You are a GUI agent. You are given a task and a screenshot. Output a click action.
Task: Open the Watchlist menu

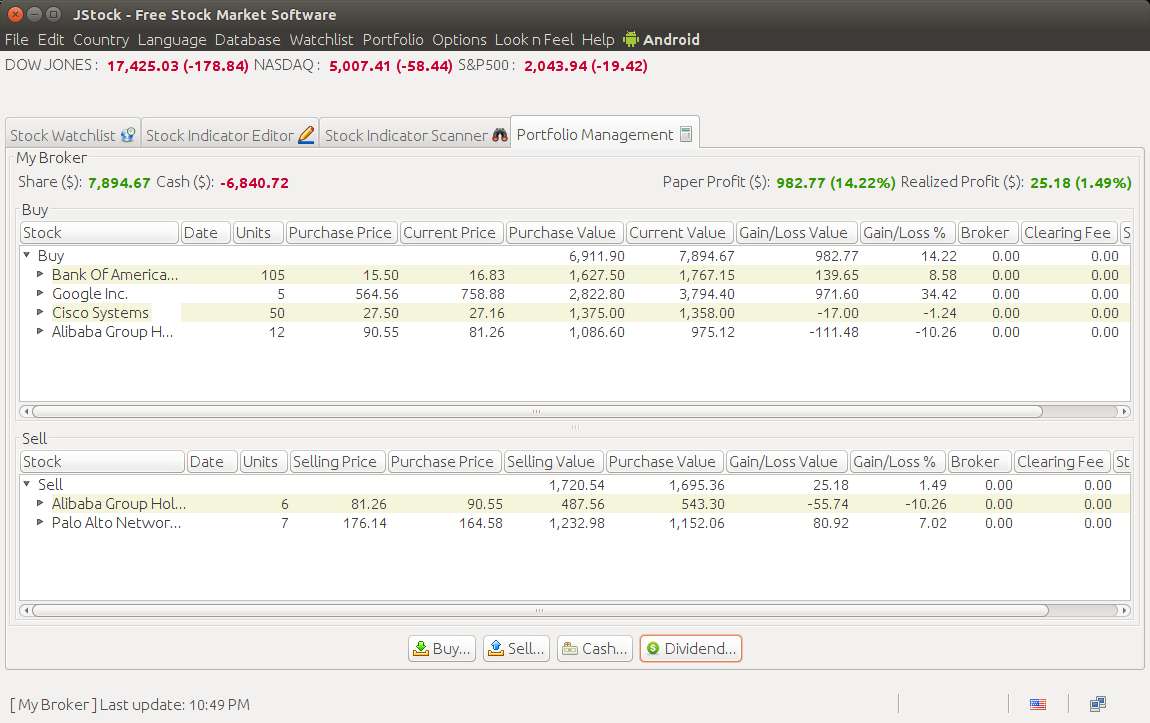coord(321,40)
